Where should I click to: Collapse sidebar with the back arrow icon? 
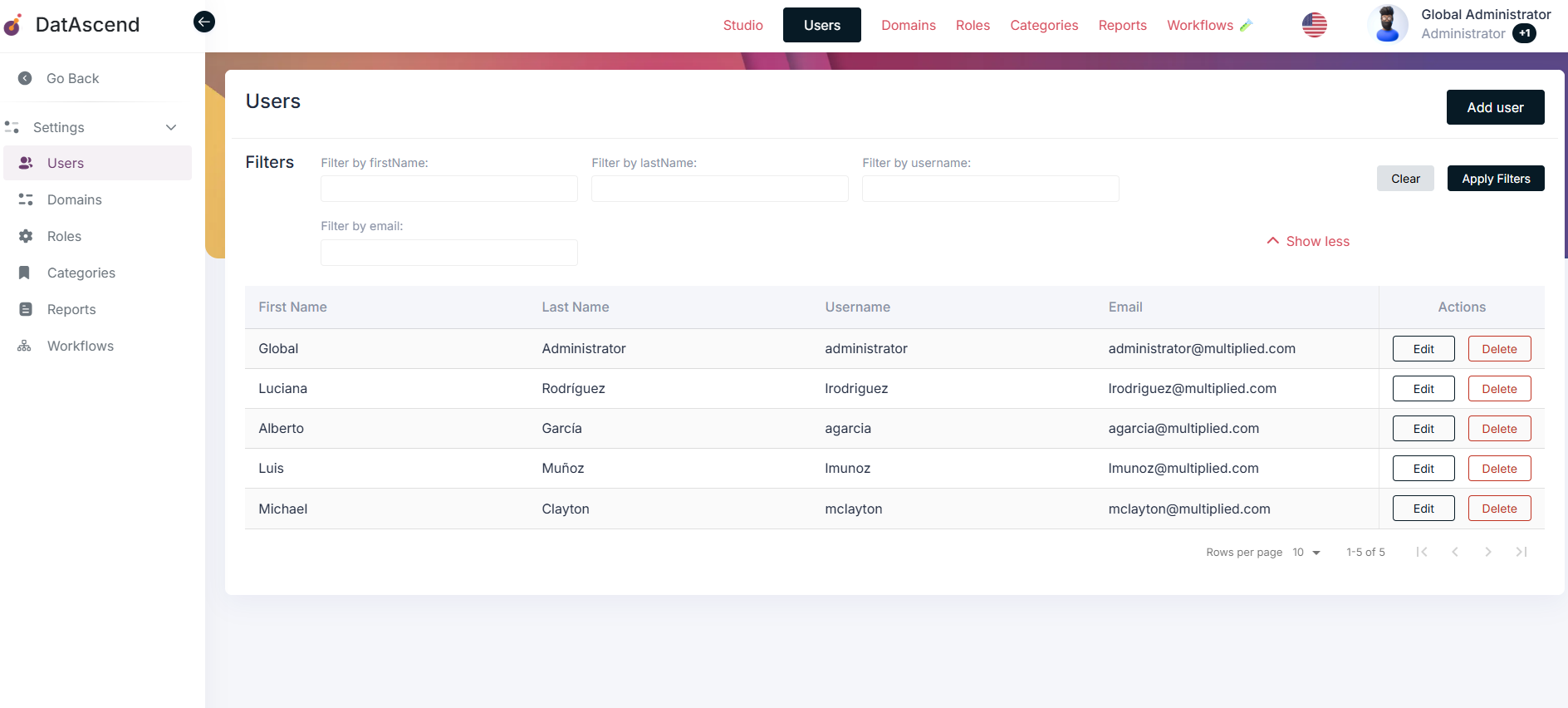coord(203,22)
